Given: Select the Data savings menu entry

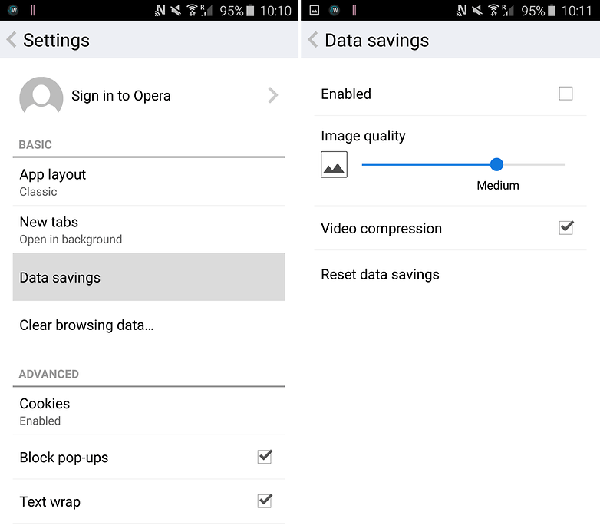Looking at the screenshot, I should 148,277.
